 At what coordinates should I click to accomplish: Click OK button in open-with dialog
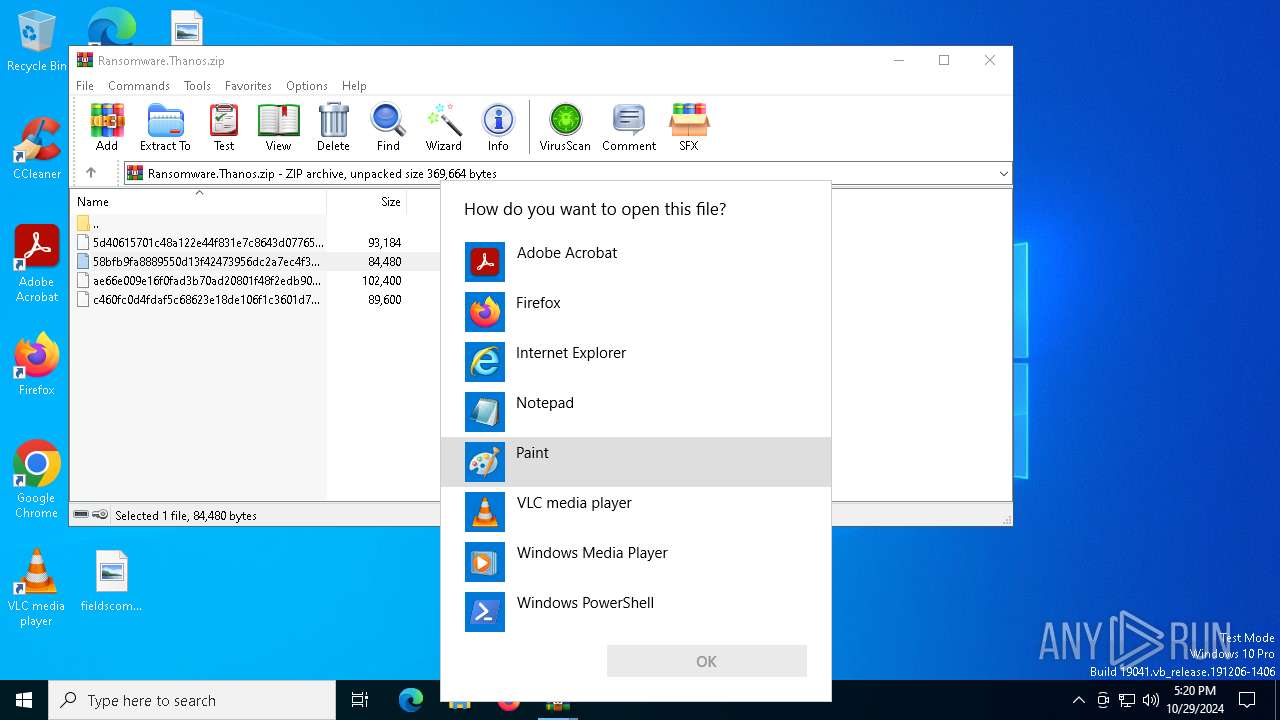(706, 661)
